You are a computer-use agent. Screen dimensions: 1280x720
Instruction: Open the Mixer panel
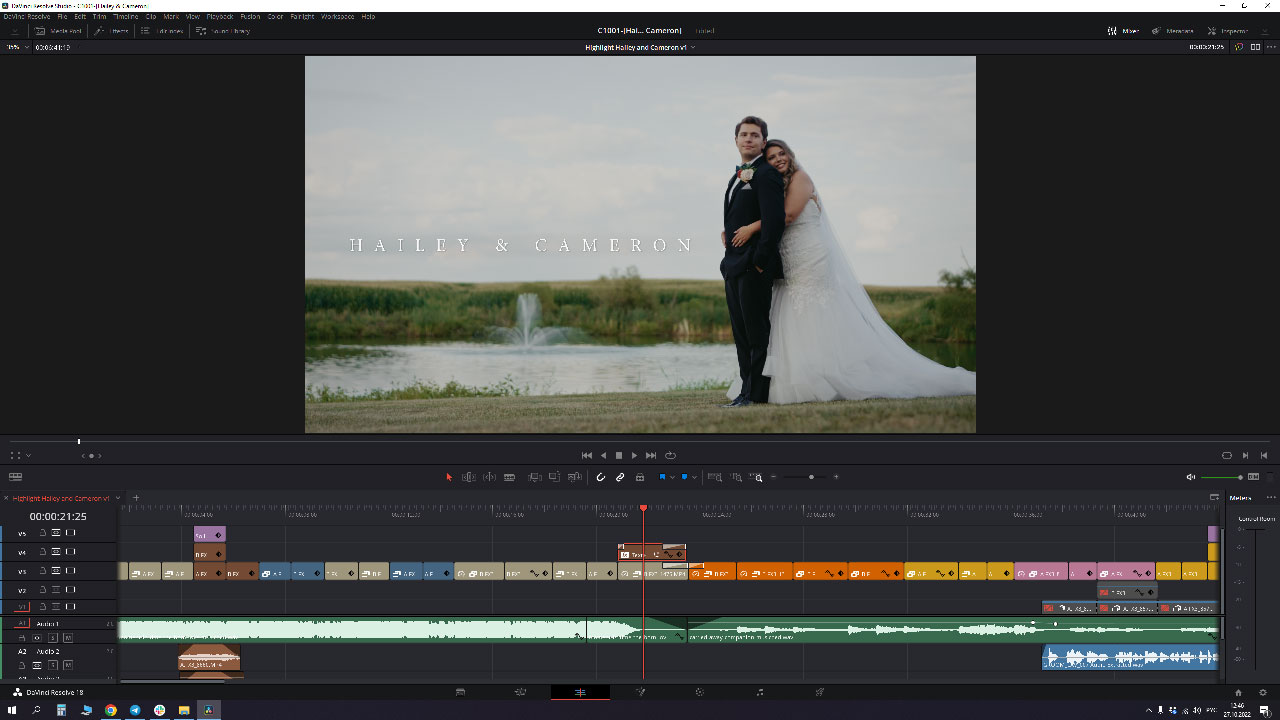pyautogui.click(x=1120, y=30)
